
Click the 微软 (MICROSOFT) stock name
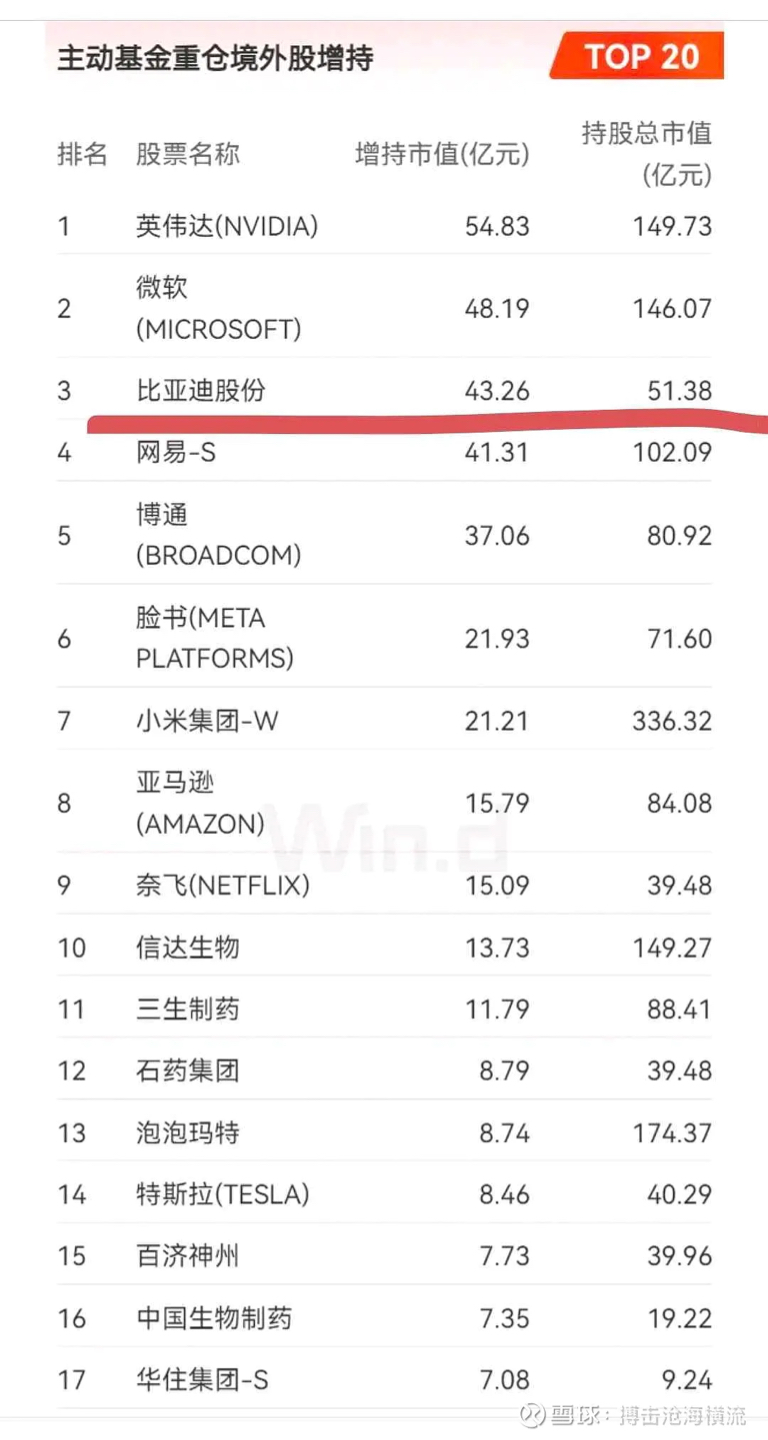[218, 308]
